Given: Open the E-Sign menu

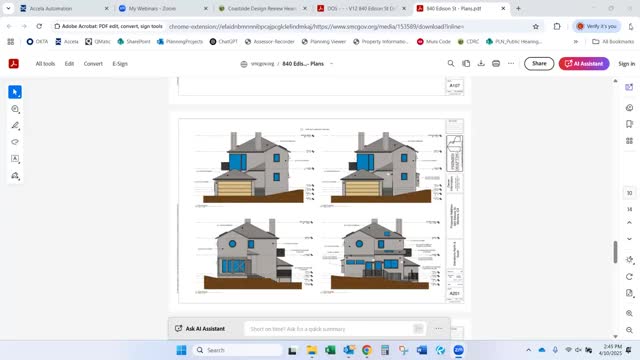Looking at the screenshot, I should pos(120,64).
